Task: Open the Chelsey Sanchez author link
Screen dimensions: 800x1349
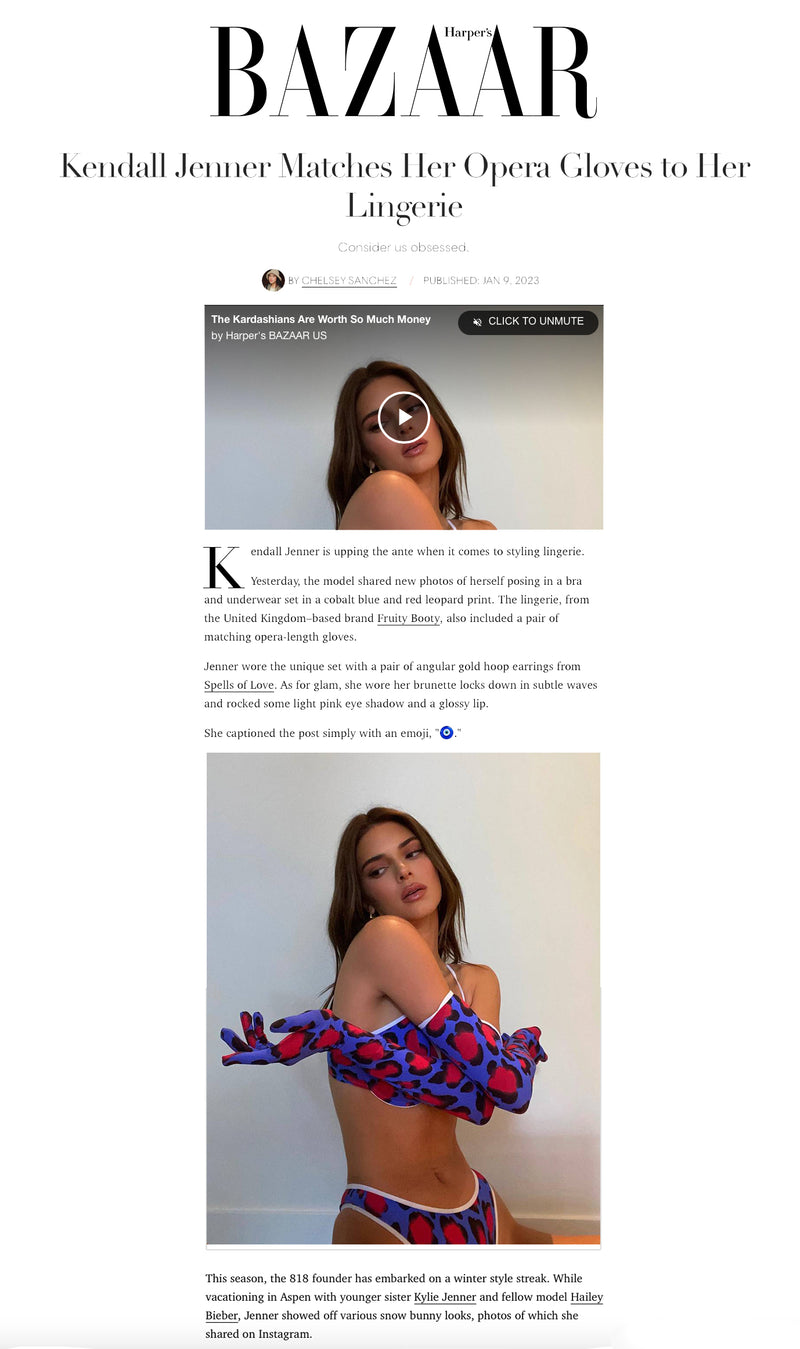Action: coord(349,280)
